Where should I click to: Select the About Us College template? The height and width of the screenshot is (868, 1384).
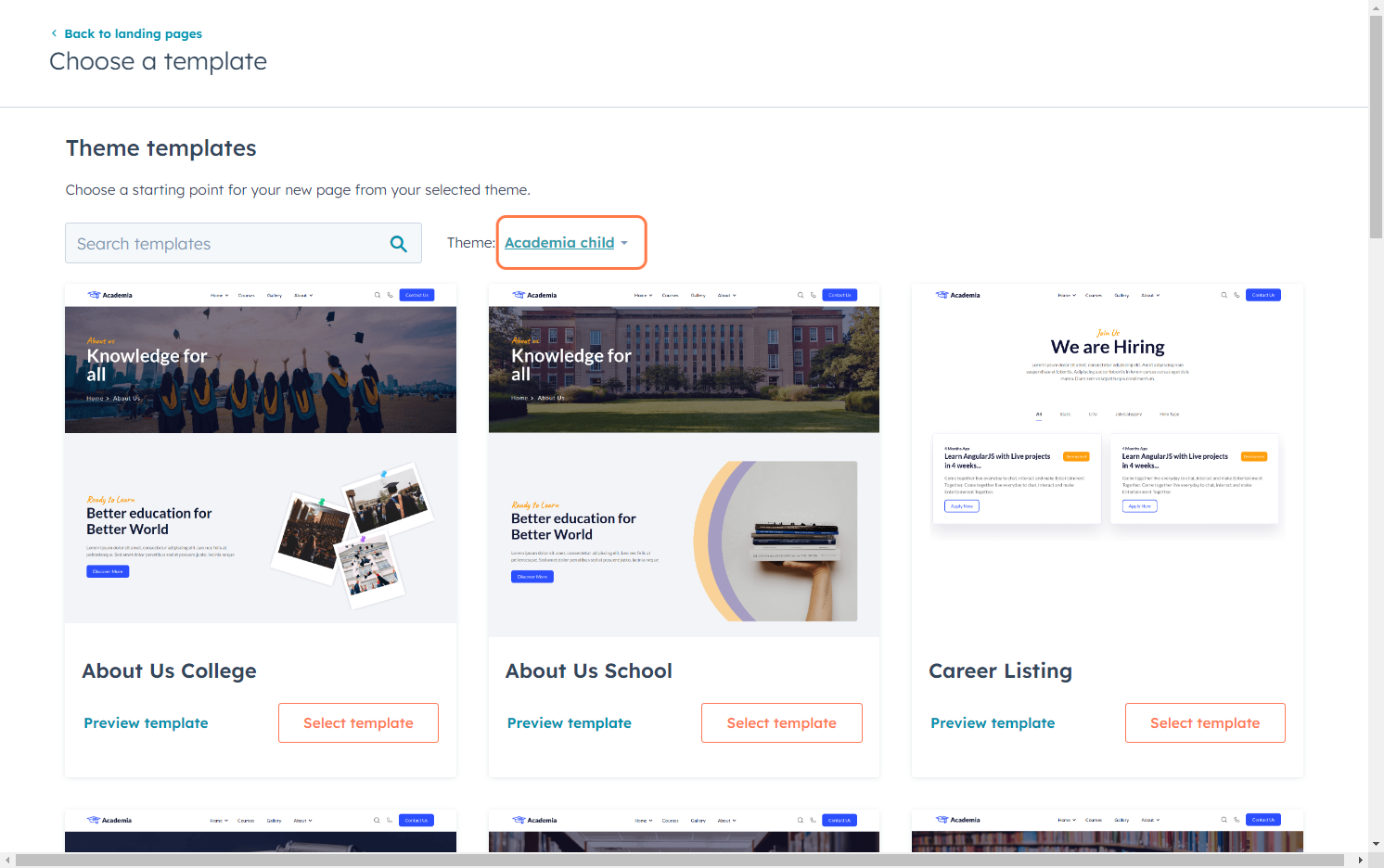click(x=358, y=722)
